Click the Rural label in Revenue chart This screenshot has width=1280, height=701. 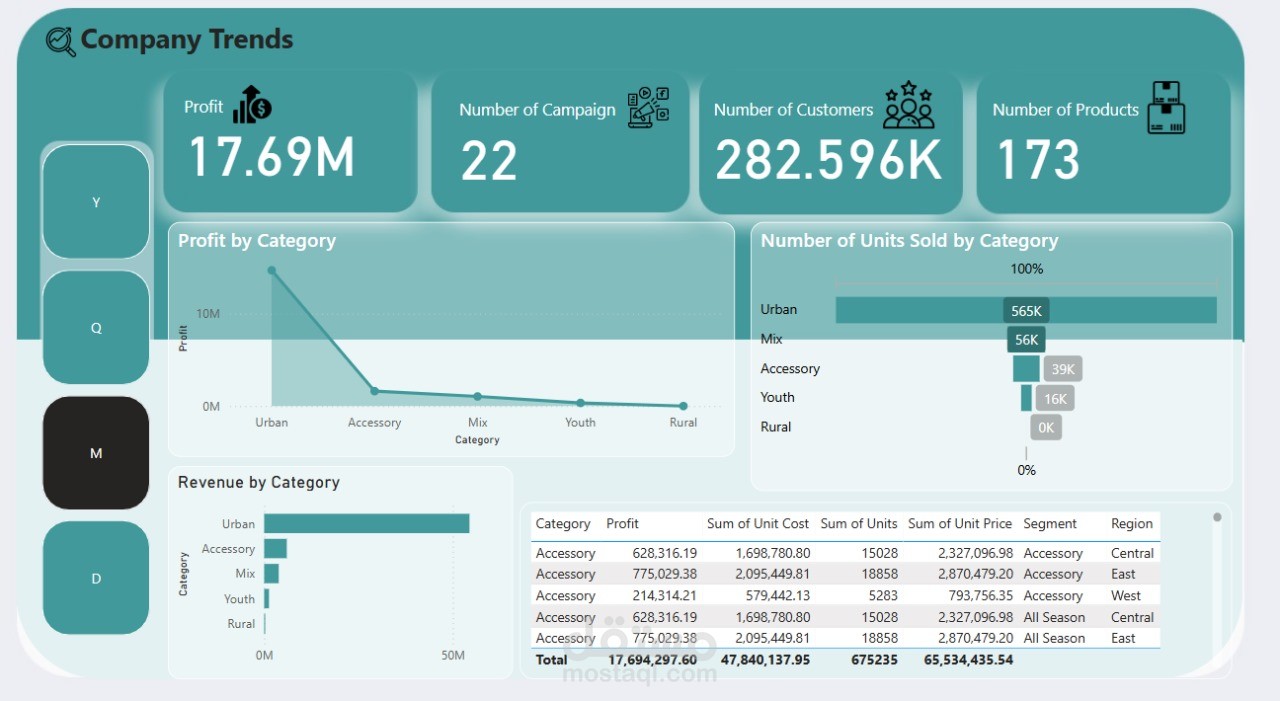coord(241,624)
